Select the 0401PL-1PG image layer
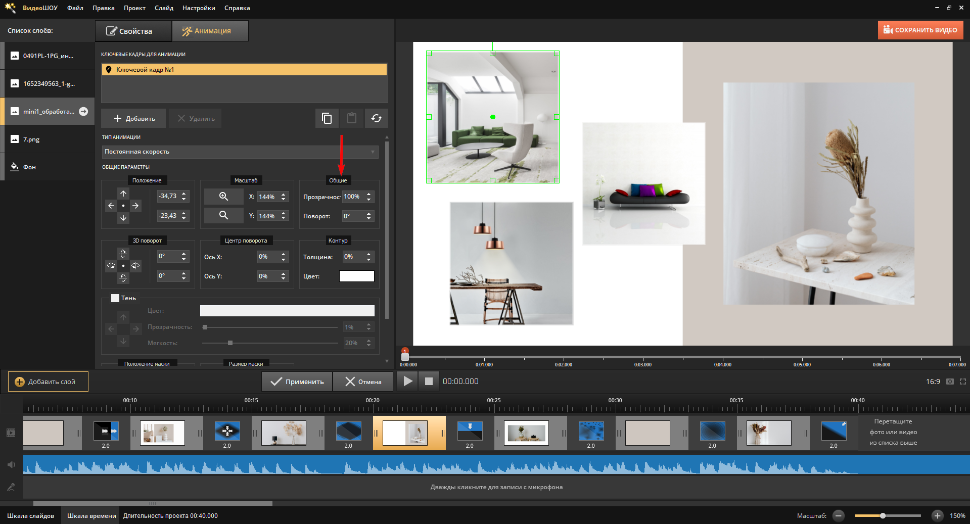970x524 pixels. (48, 56)
